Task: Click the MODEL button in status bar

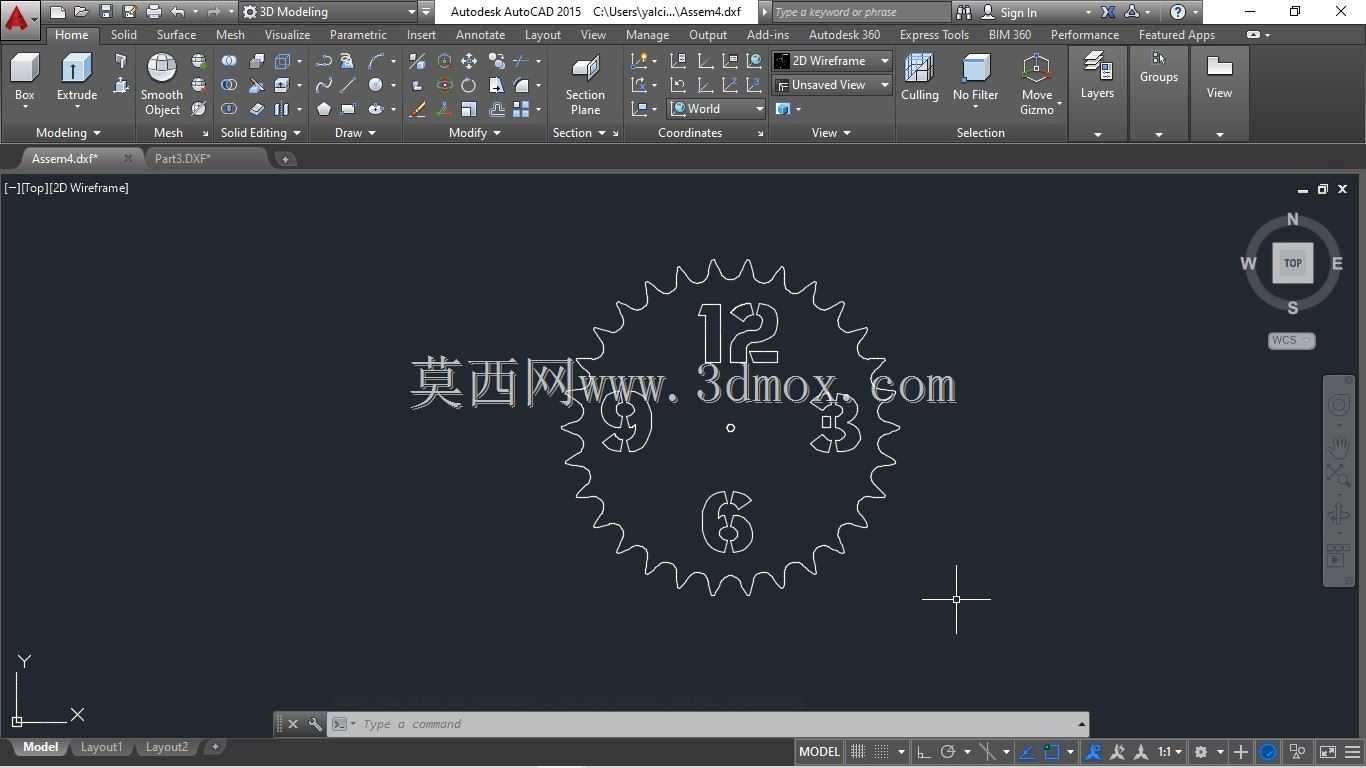Action: coord(819,752)
